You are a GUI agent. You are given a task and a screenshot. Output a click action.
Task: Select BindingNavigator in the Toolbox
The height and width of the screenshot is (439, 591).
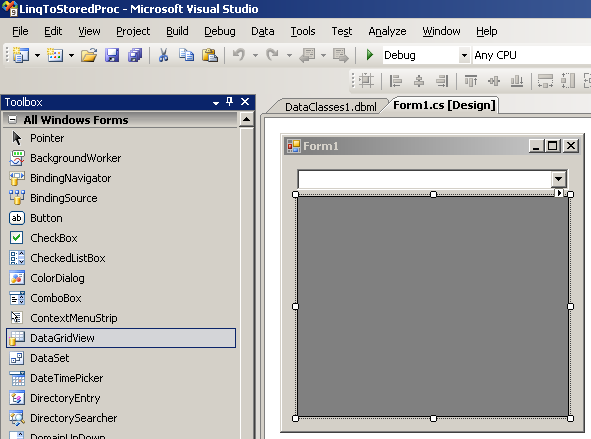pos(121,178)
